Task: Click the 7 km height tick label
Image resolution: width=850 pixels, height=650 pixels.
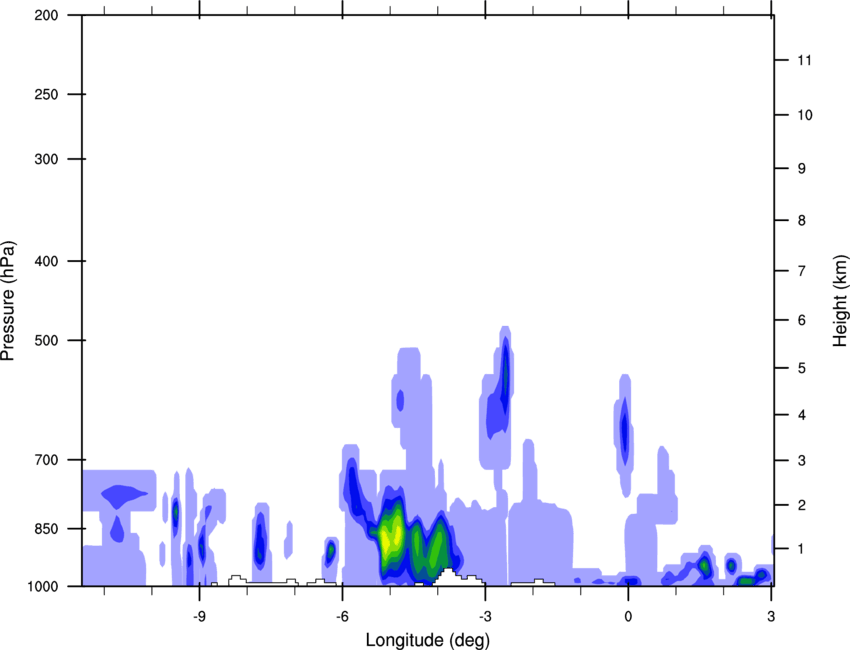Action: pos(802,271)
